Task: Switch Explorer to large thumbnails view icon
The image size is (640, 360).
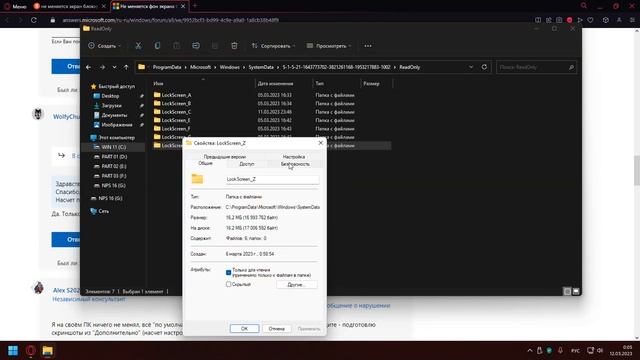Action: [x=576, y=291]
